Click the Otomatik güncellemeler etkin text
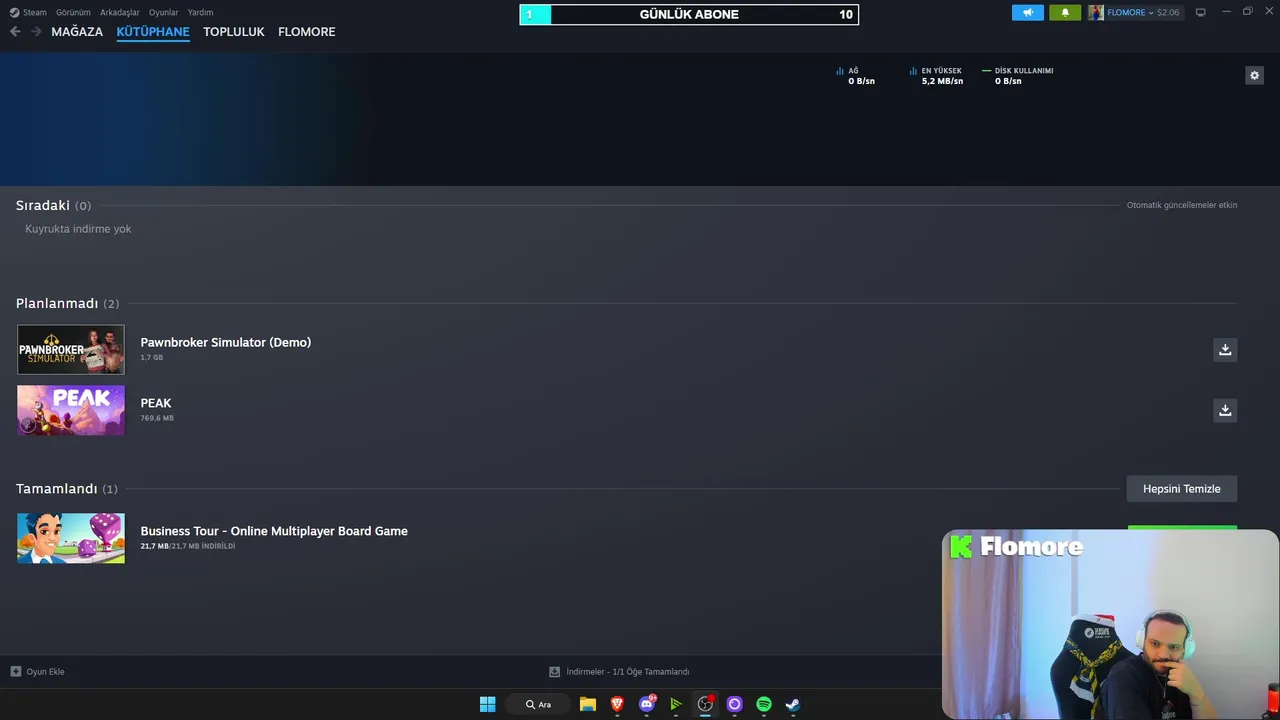 pyautogui.click(x=1182, y=205)
